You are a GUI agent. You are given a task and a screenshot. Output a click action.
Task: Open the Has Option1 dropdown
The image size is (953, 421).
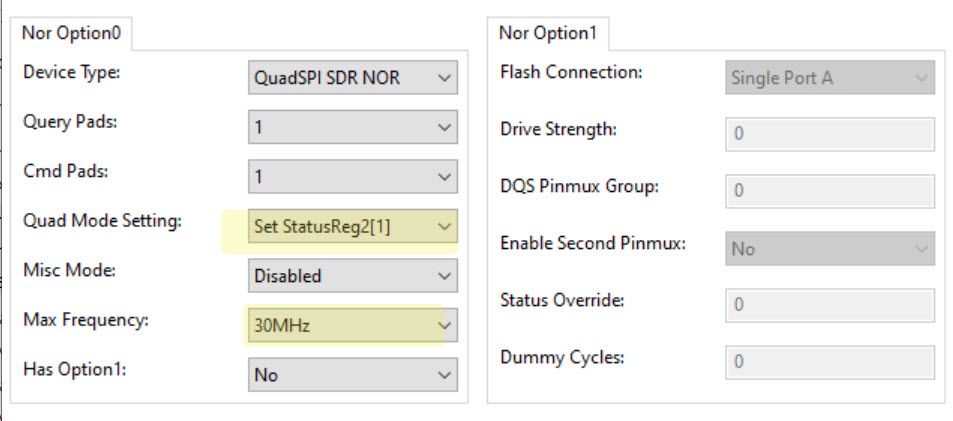click(353, 375)
